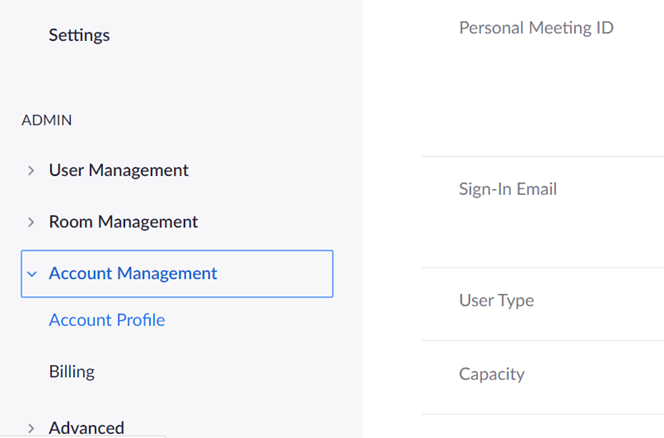
Task: Click the Account Management menu label
Action: pos(133,274)
